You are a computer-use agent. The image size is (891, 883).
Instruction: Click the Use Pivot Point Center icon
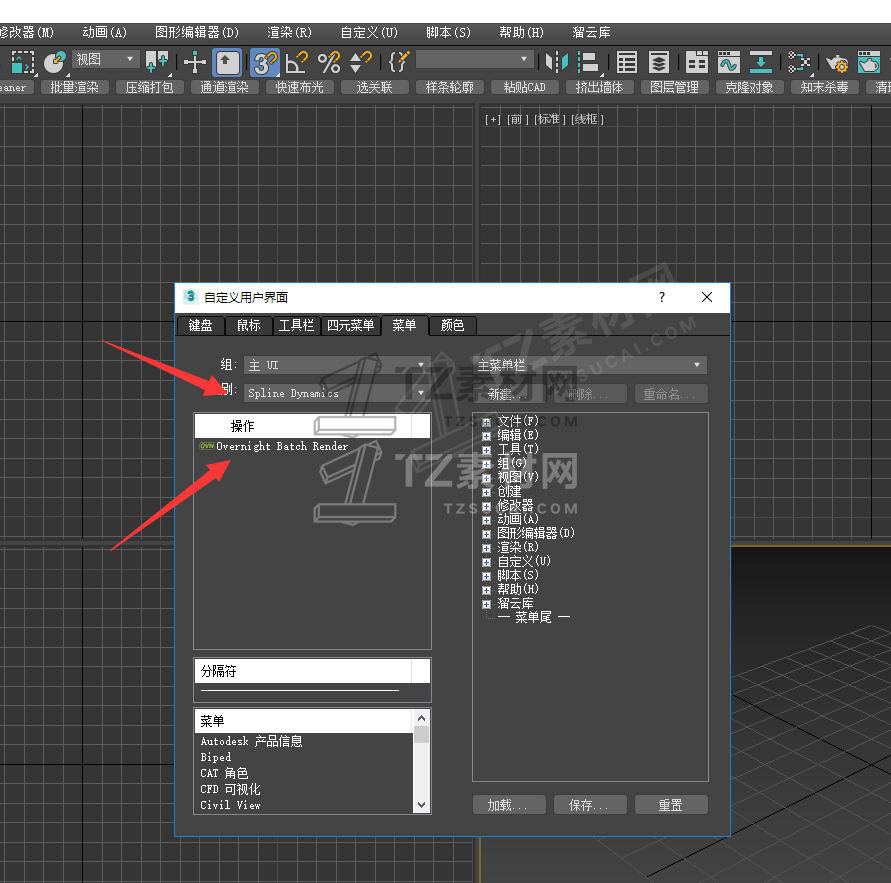coord(157,62)
